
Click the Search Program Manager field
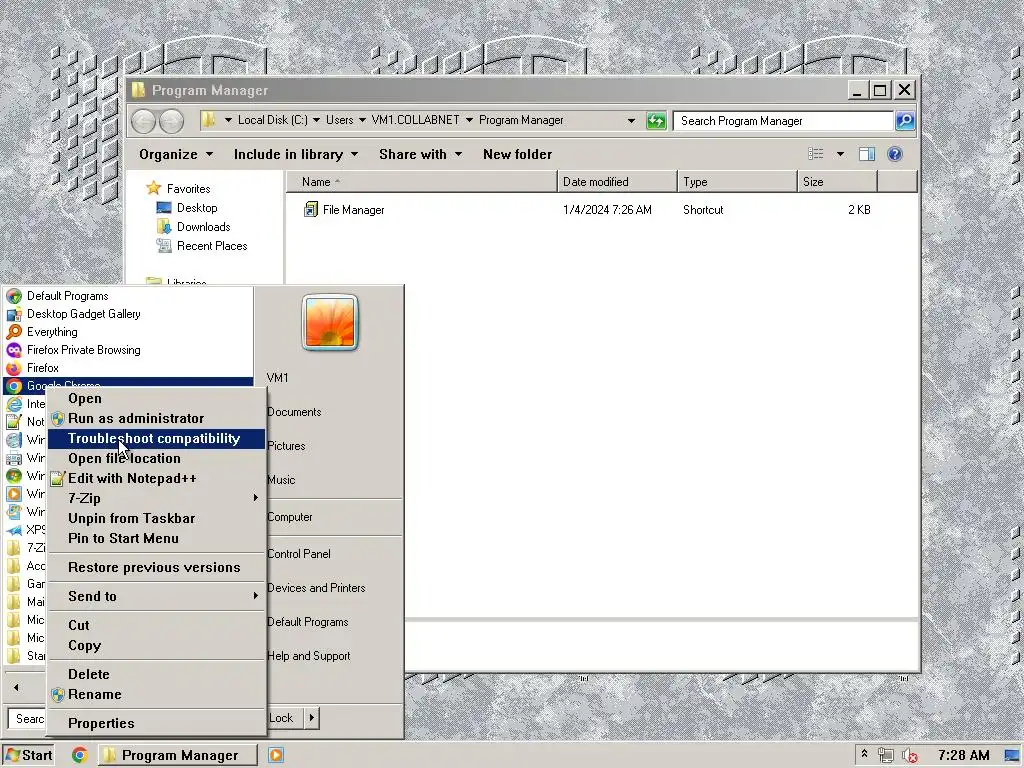[783, 121]
